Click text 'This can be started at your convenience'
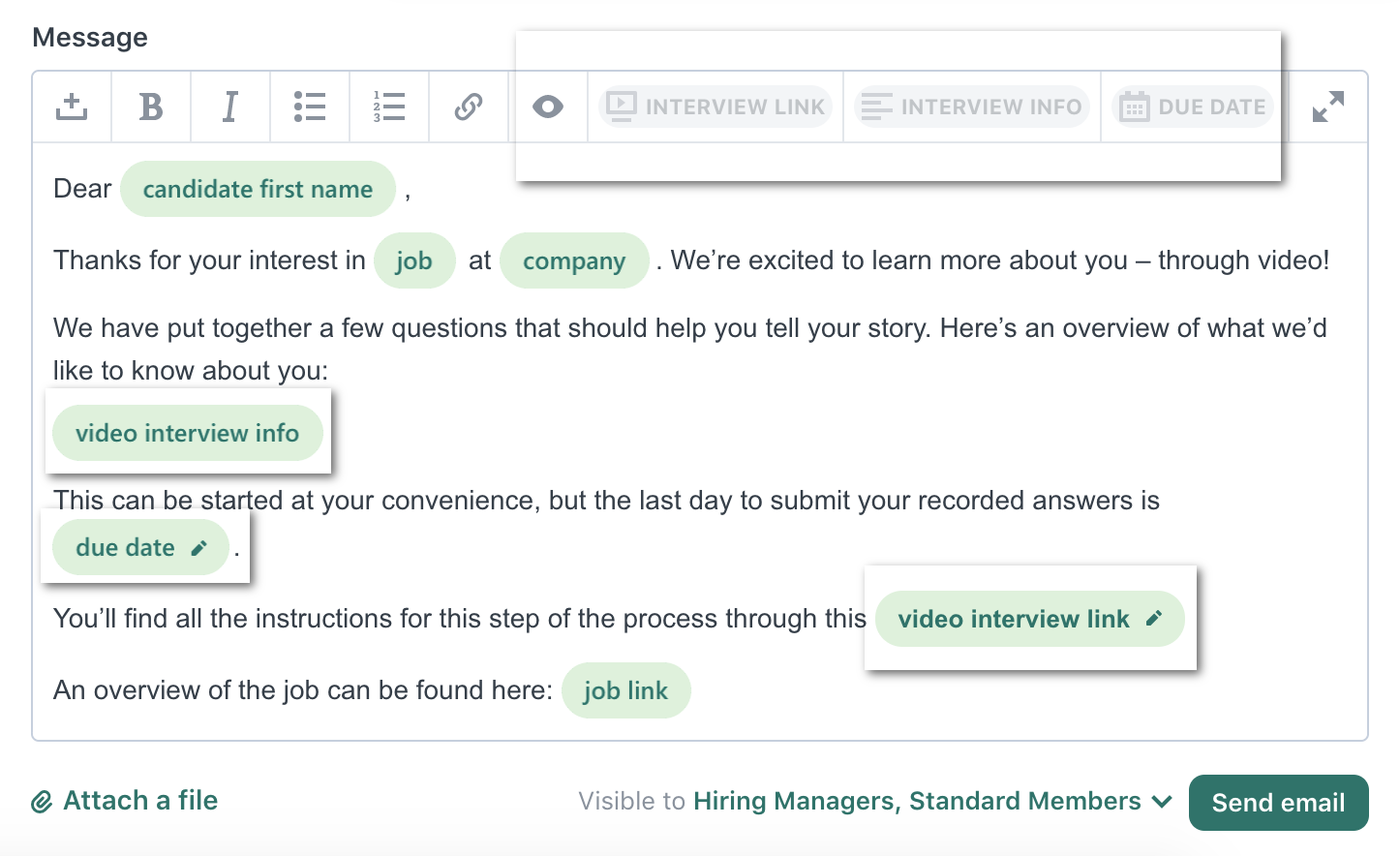The height and width of the screenshot is (856, 1400). (294, 501)
